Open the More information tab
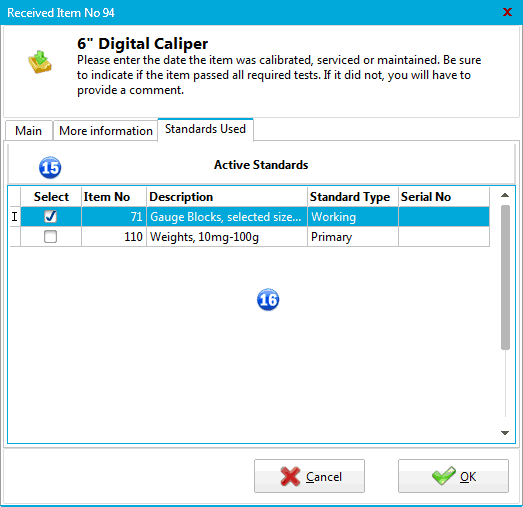The width and height of the screenshot is (523, 507). click(106, 131)
